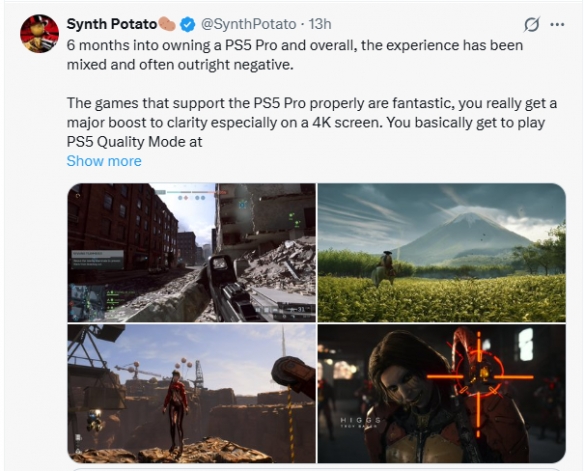The height and width of the screenshot is (471, 584).
Task: Click the blue verified checkmark badge
Action: pyautogui.click(x=188, y=25)
